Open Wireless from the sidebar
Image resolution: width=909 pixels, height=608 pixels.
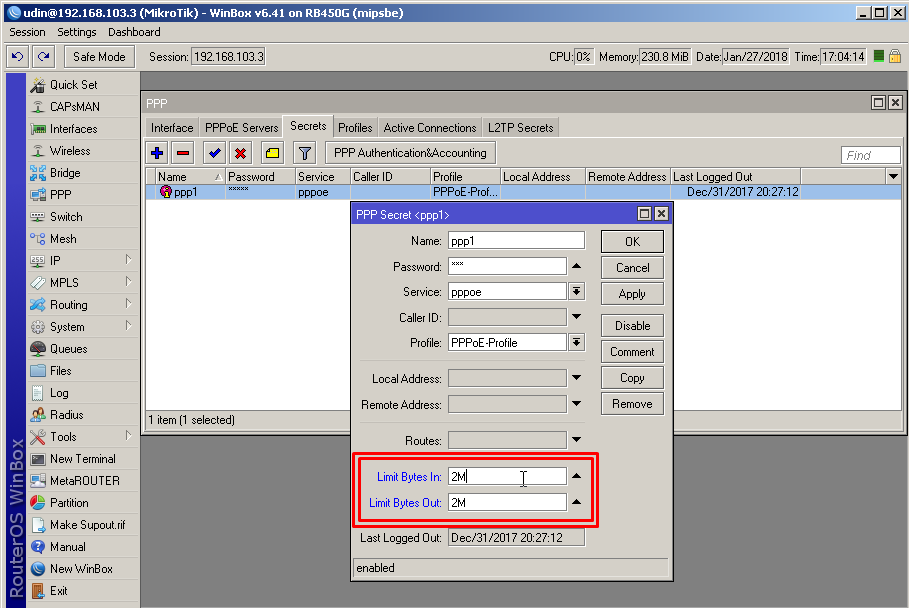(x=70, y=151)
